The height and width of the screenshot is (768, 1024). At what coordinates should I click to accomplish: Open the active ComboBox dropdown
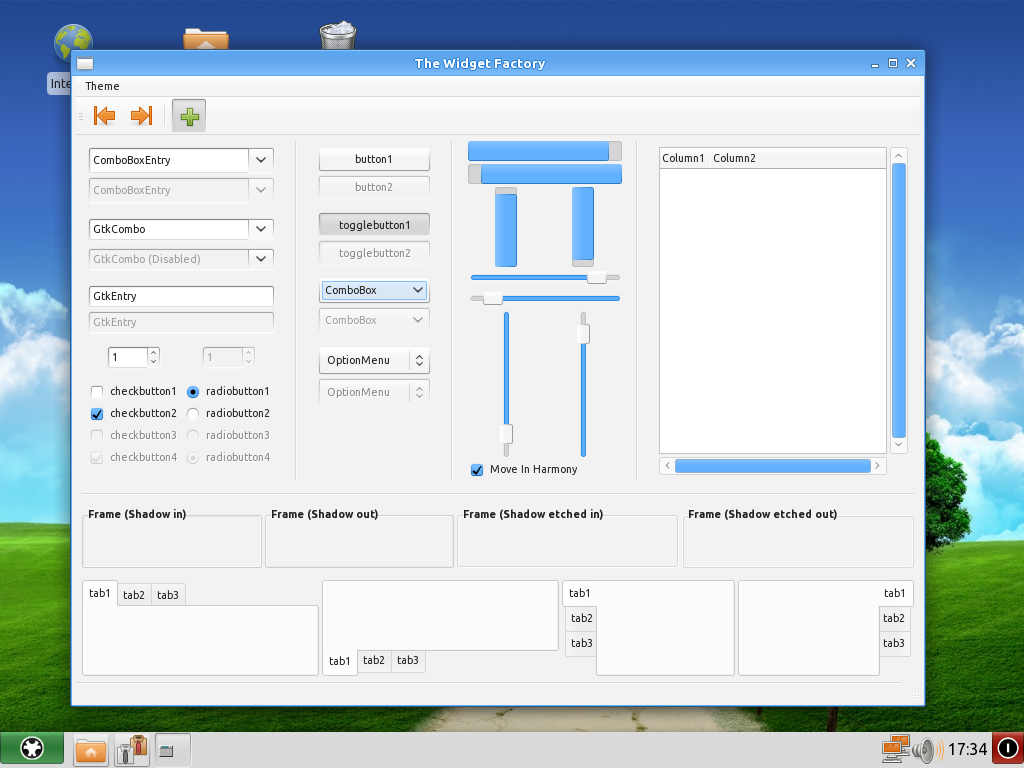(x=374, y=290)
